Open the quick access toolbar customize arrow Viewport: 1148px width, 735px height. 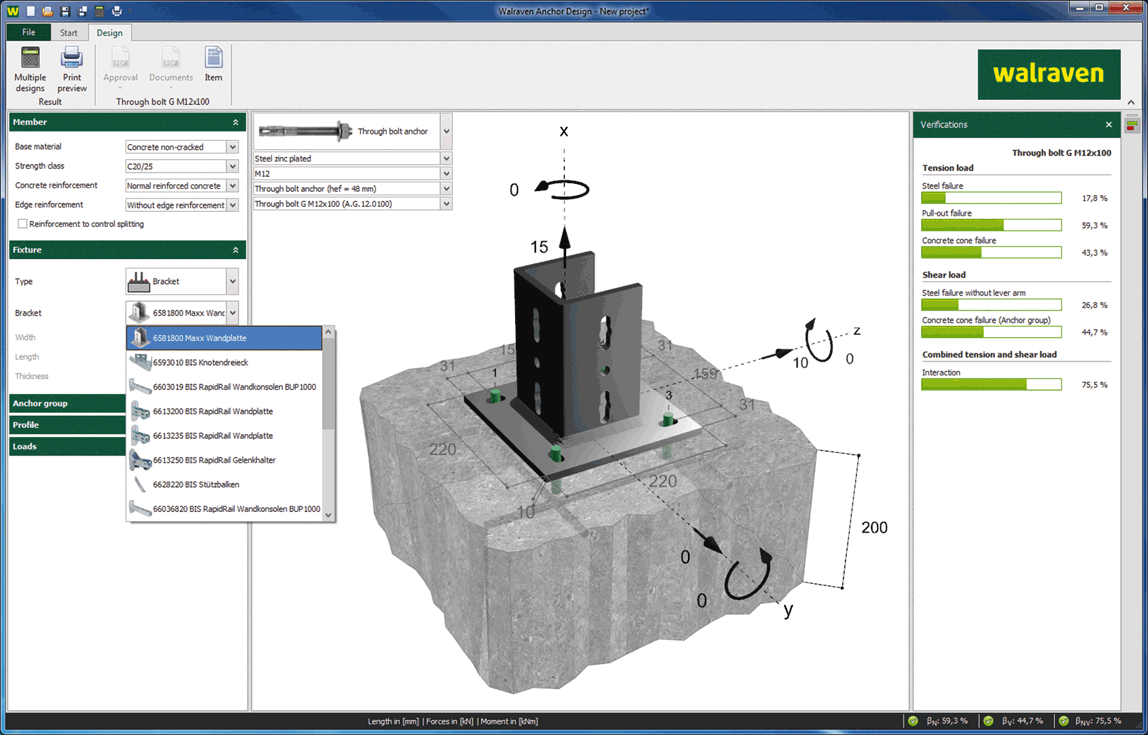click(130, 12)
